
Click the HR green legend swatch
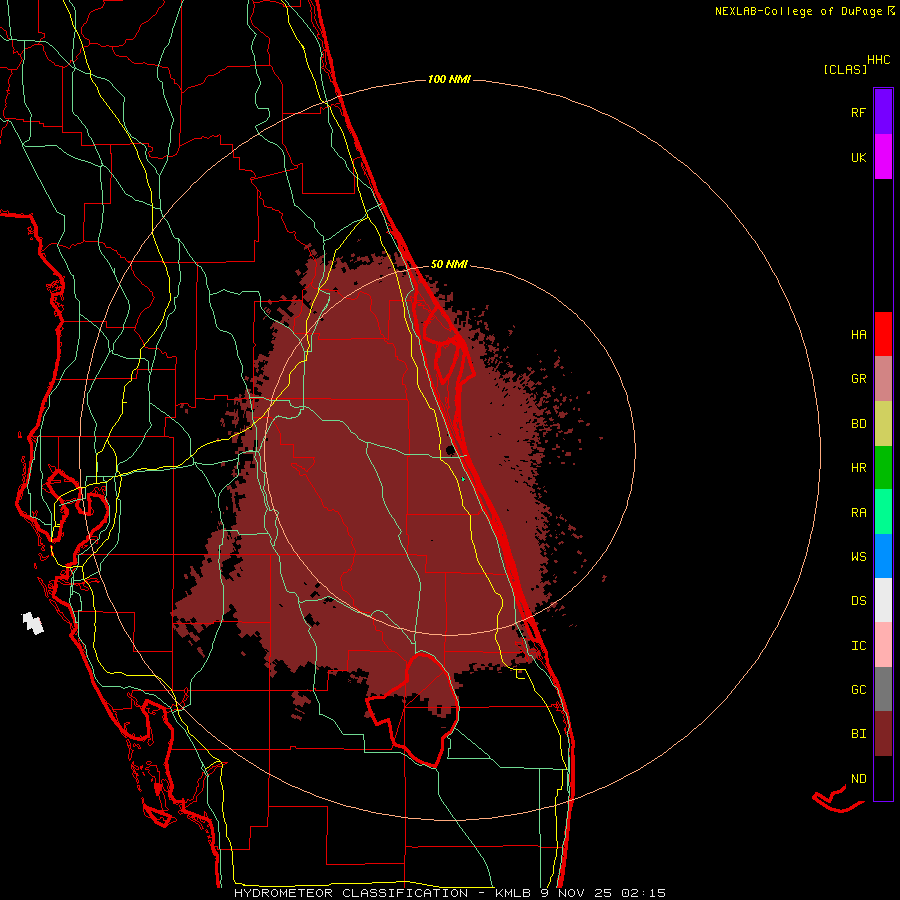pyautogui.click(x=883, y=467)
